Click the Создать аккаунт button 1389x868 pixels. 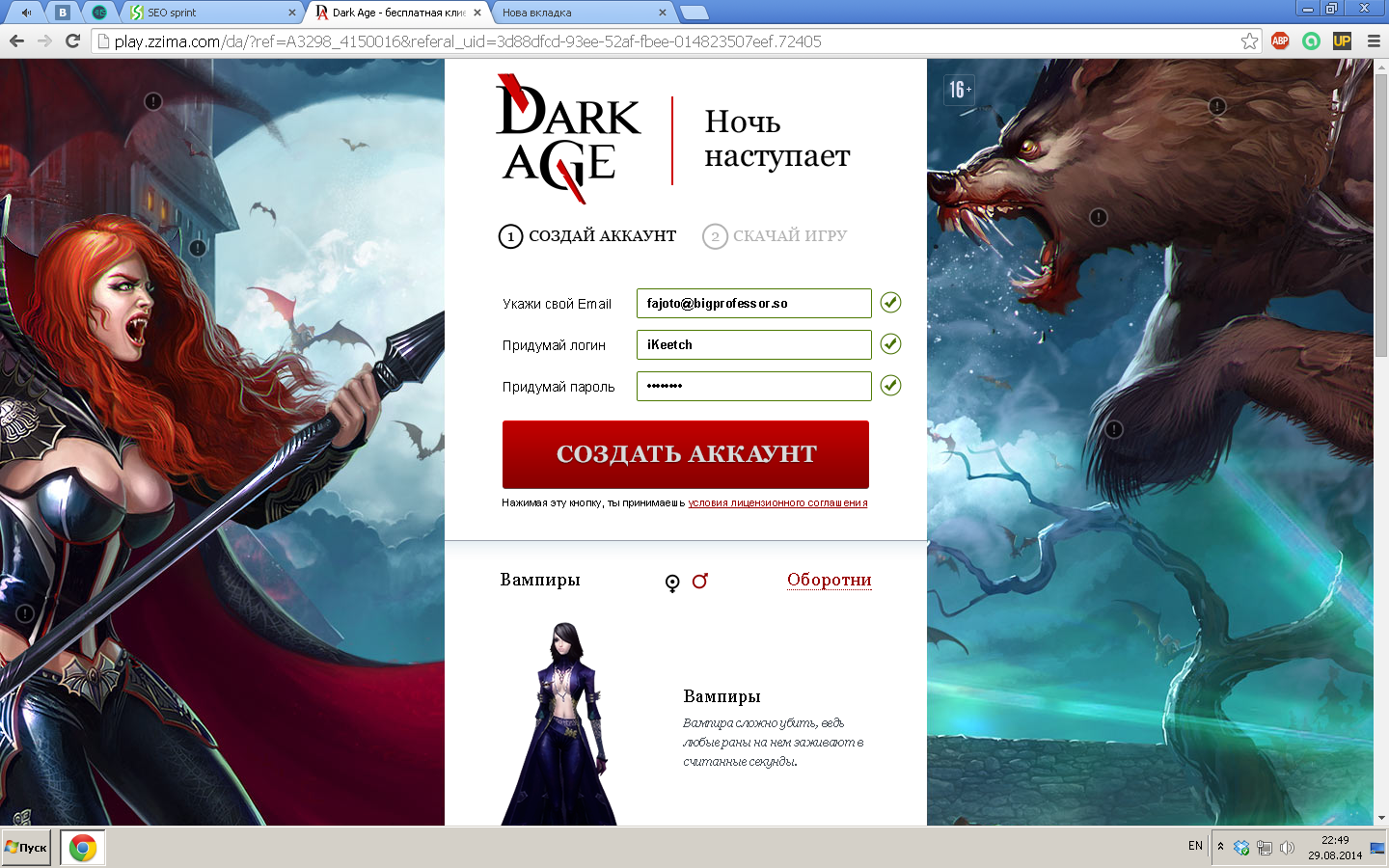tap(686, 454)
